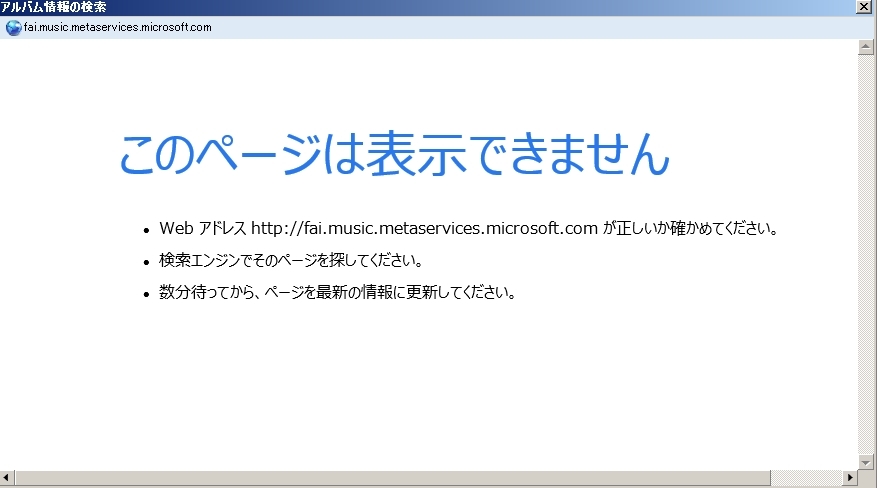Click the empty horizontal track right of thumb

coord(805,478)
